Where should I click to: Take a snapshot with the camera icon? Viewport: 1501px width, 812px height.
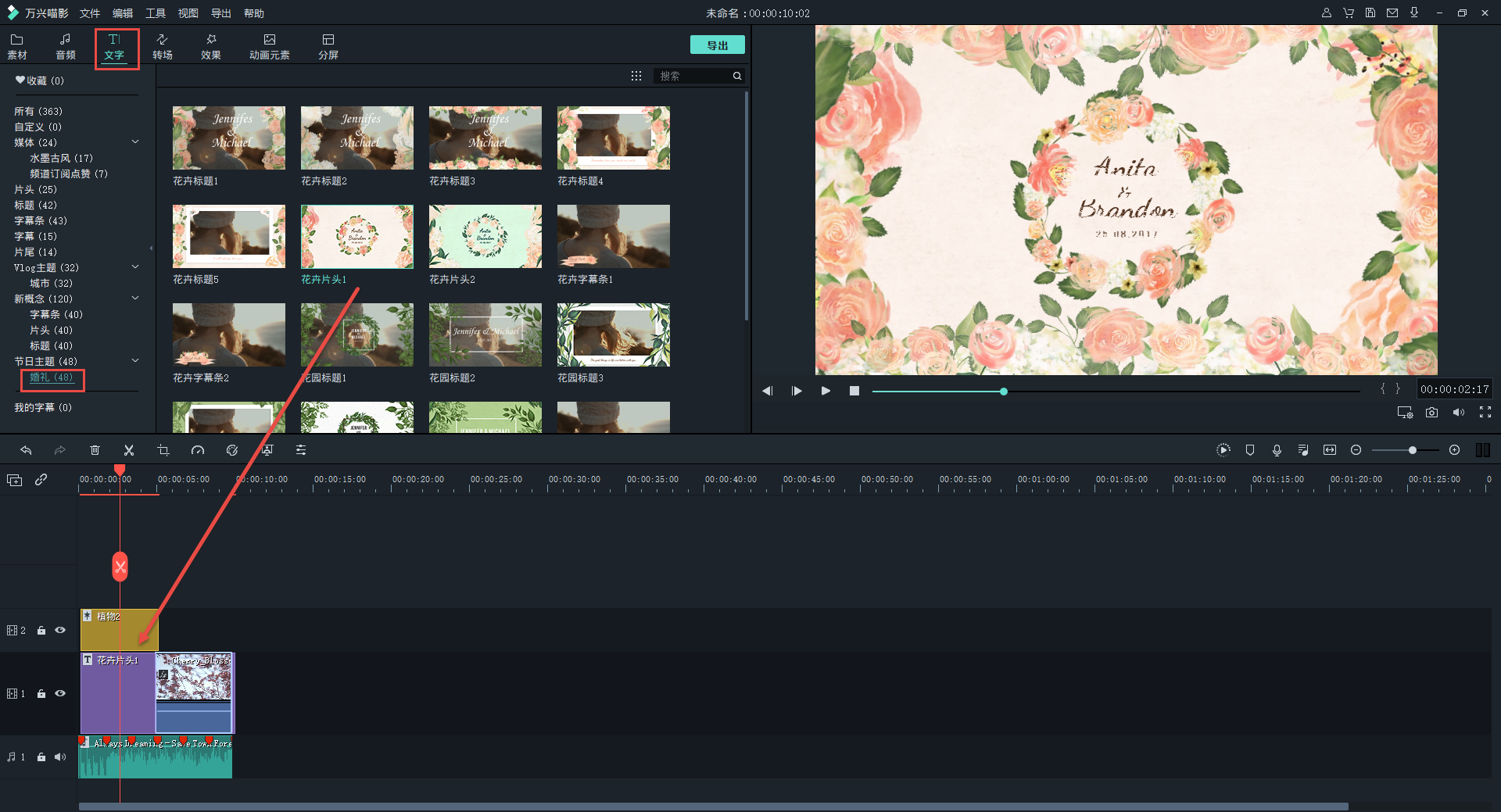[x=1431, y=413]
